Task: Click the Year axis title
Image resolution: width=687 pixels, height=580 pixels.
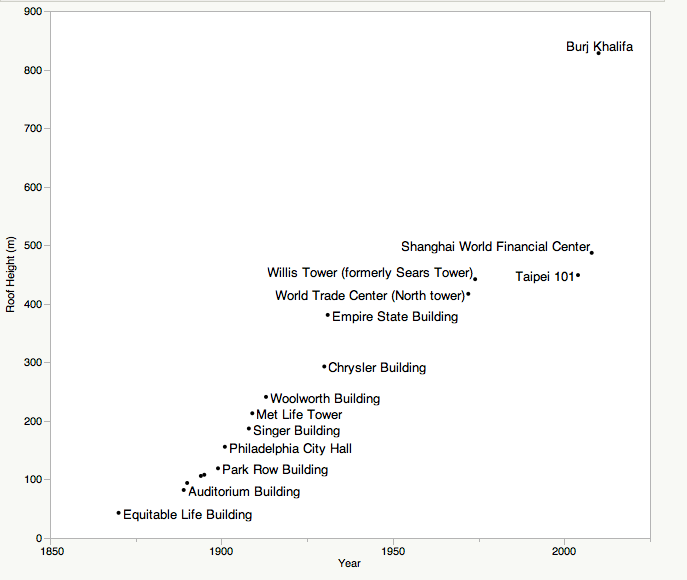Action: 349,563
